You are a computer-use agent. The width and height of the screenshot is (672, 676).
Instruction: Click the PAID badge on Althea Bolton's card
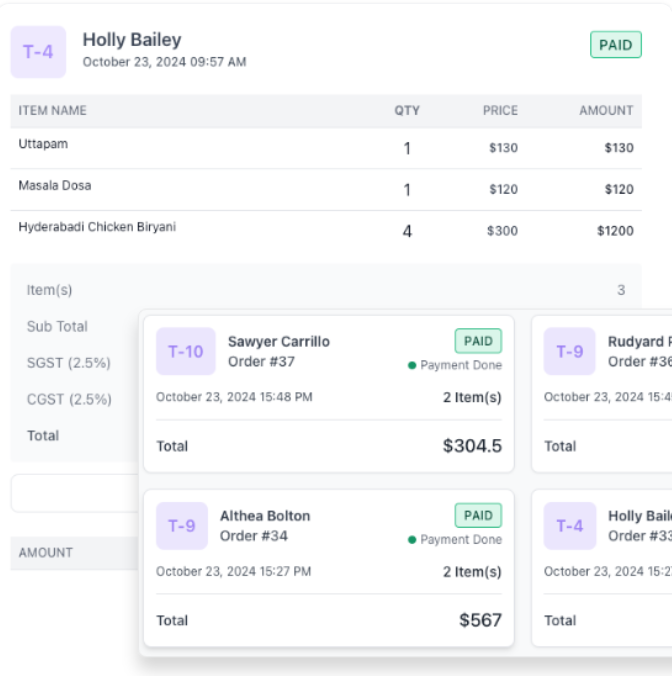pyautogui.click(x=478, y=515)
